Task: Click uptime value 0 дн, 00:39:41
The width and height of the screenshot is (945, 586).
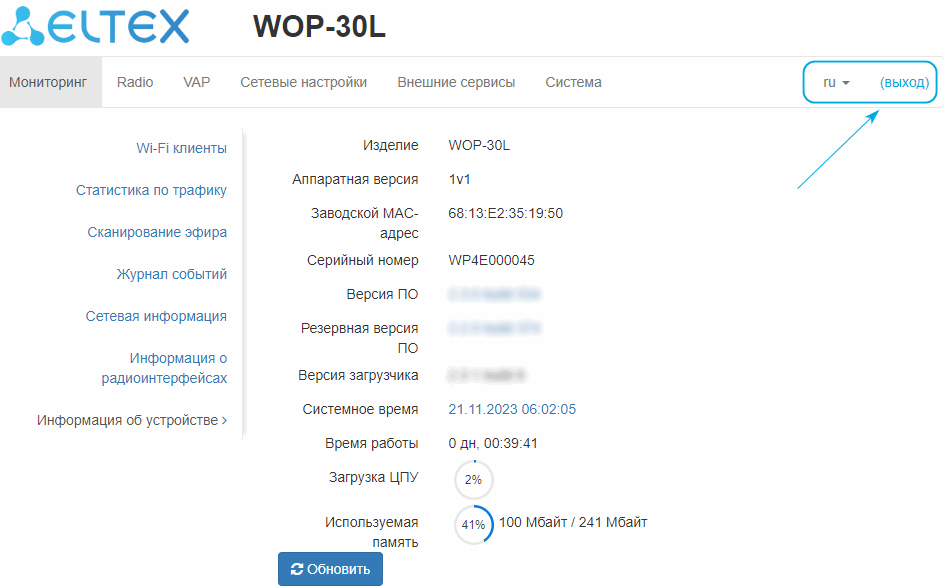Action: click(x=493, y=444)
